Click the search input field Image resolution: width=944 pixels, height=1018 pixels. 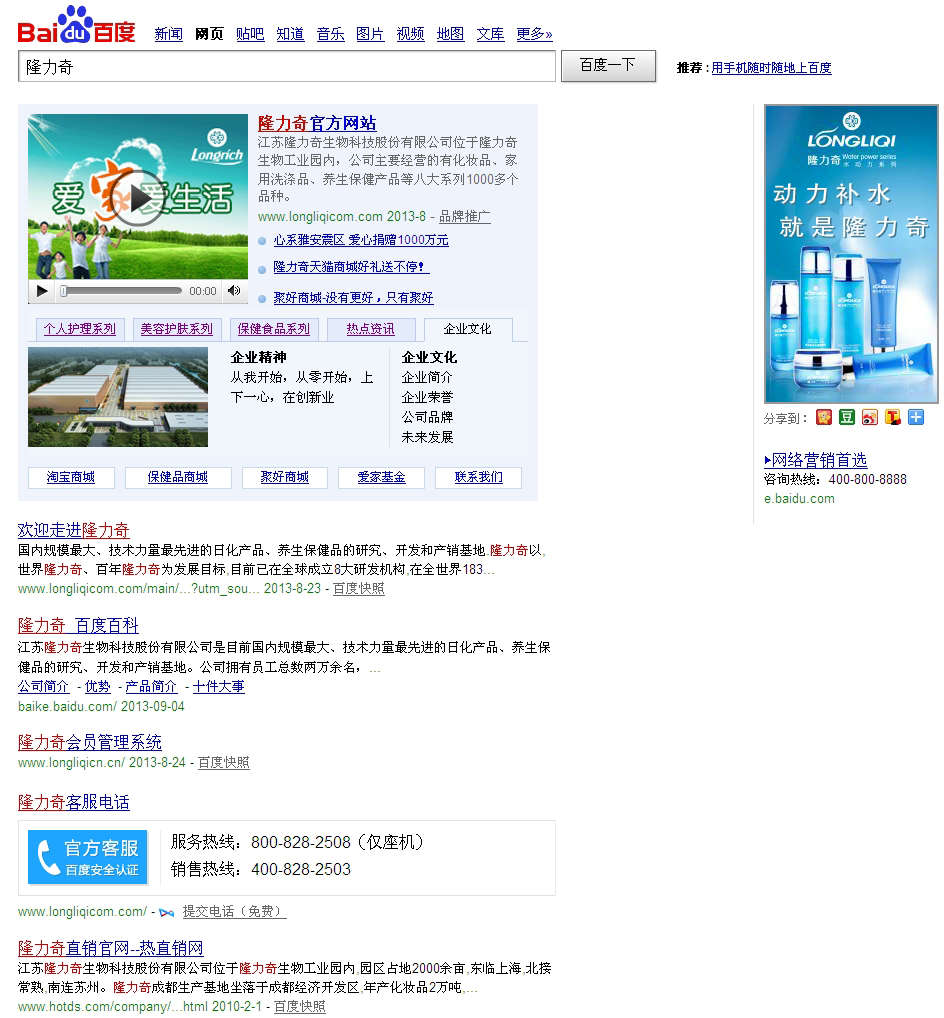(286, 67)
